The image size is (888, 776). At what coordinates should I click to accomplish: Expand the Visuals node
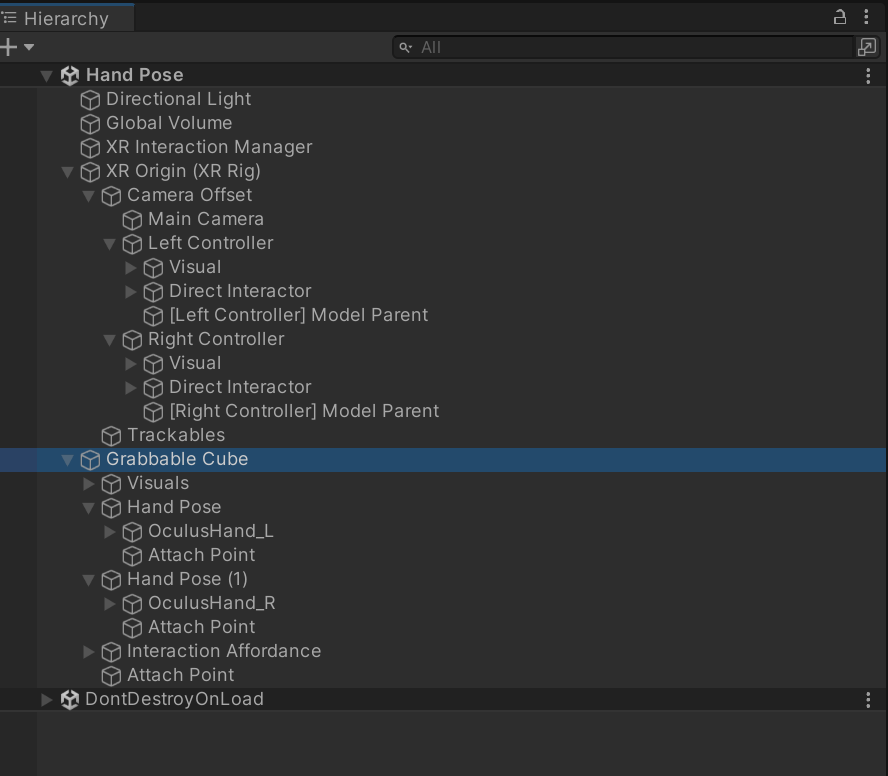click(x=88, y=484)
